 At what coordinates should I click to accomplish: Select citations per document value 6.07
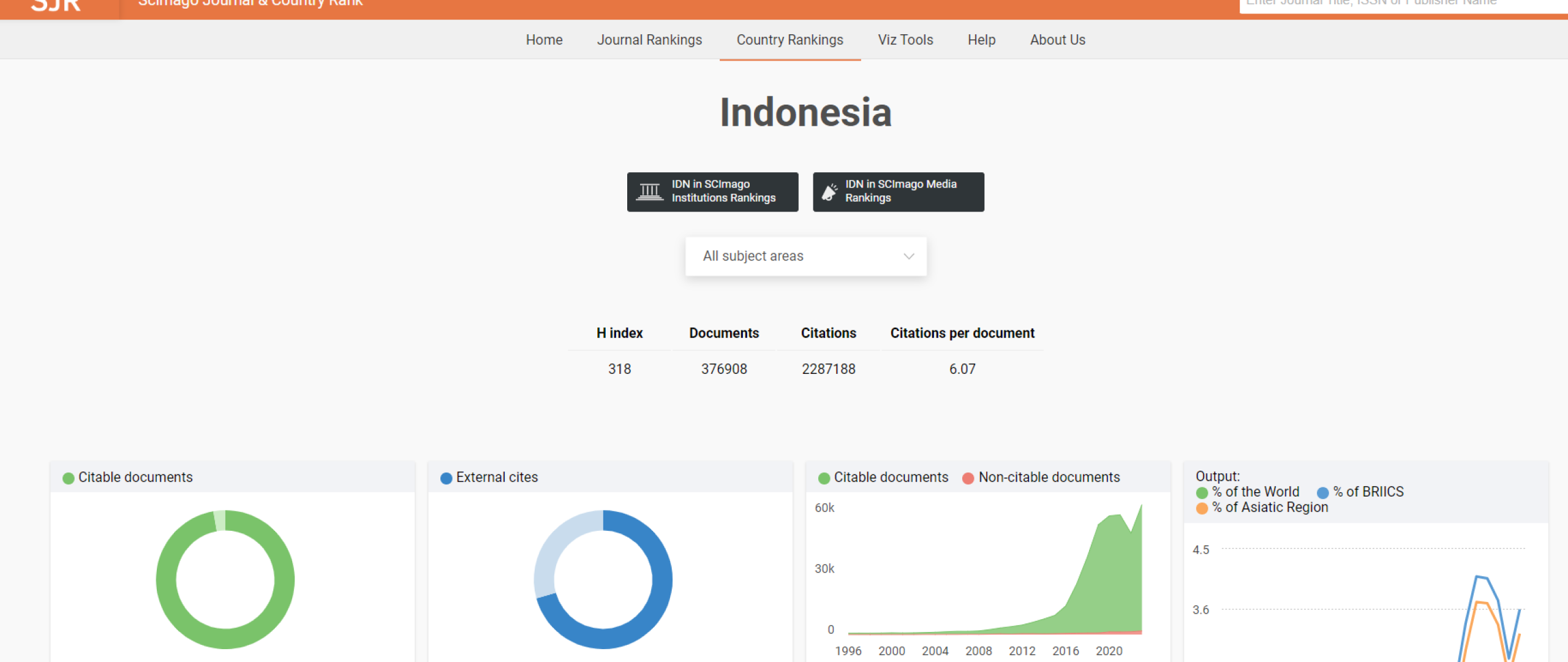pyautogui.click(x=962, y=369)
